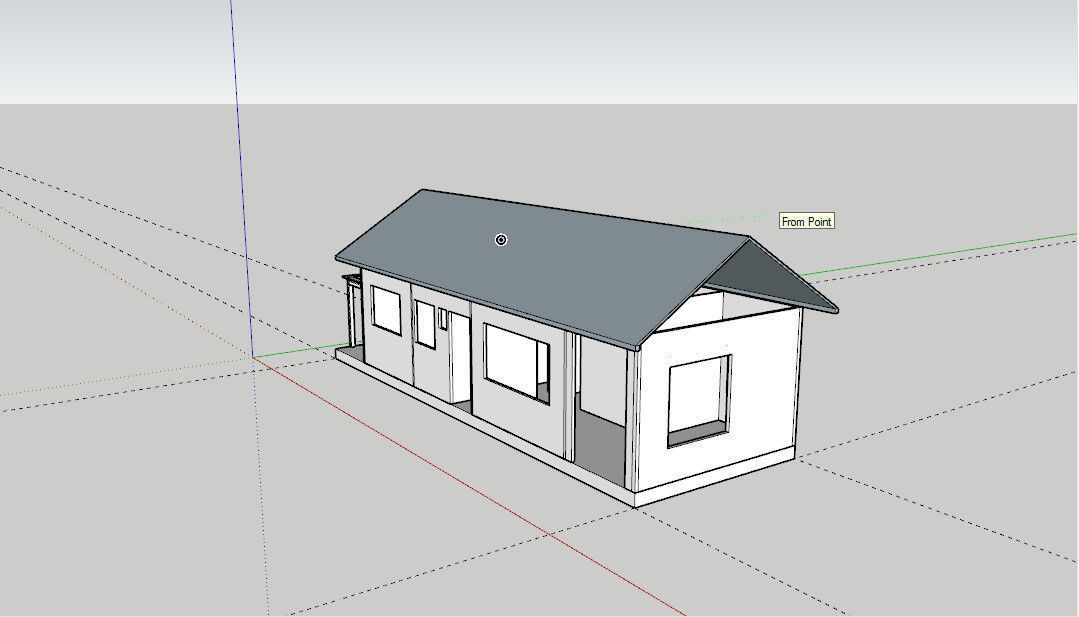Click the leftmost window on the long wall
The width and height of the screenshot is (1079, 617).
coord(385,310)
